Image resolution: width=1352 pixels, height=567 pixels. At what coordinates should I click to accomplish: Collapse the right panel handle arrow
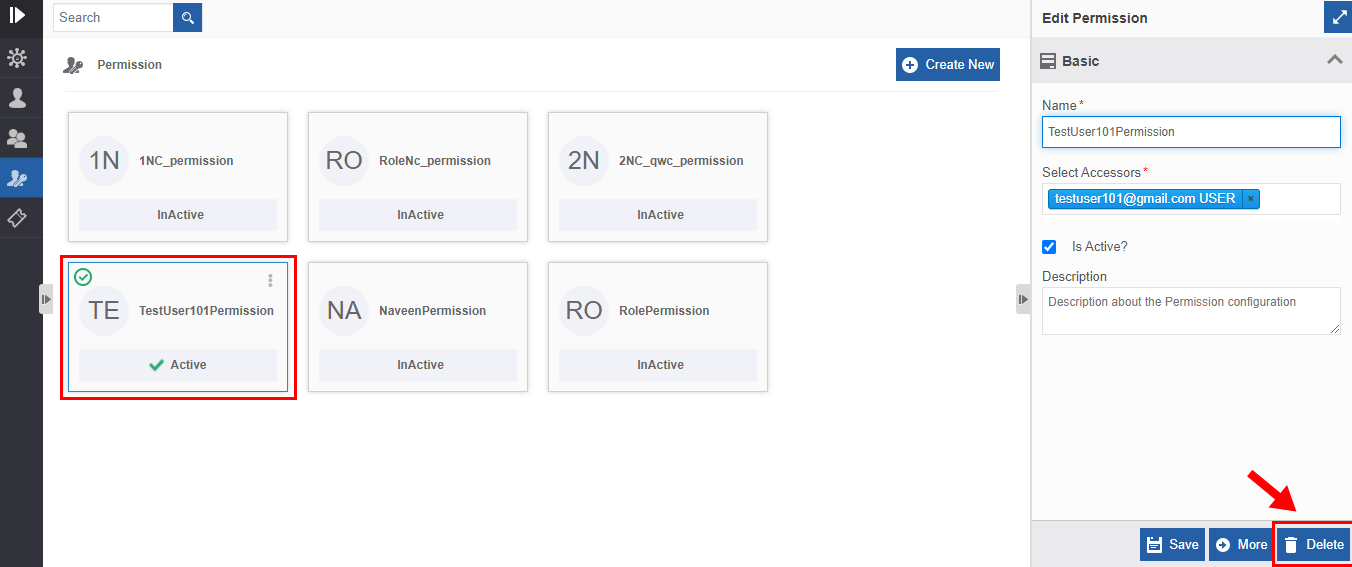coord(1023,299)
